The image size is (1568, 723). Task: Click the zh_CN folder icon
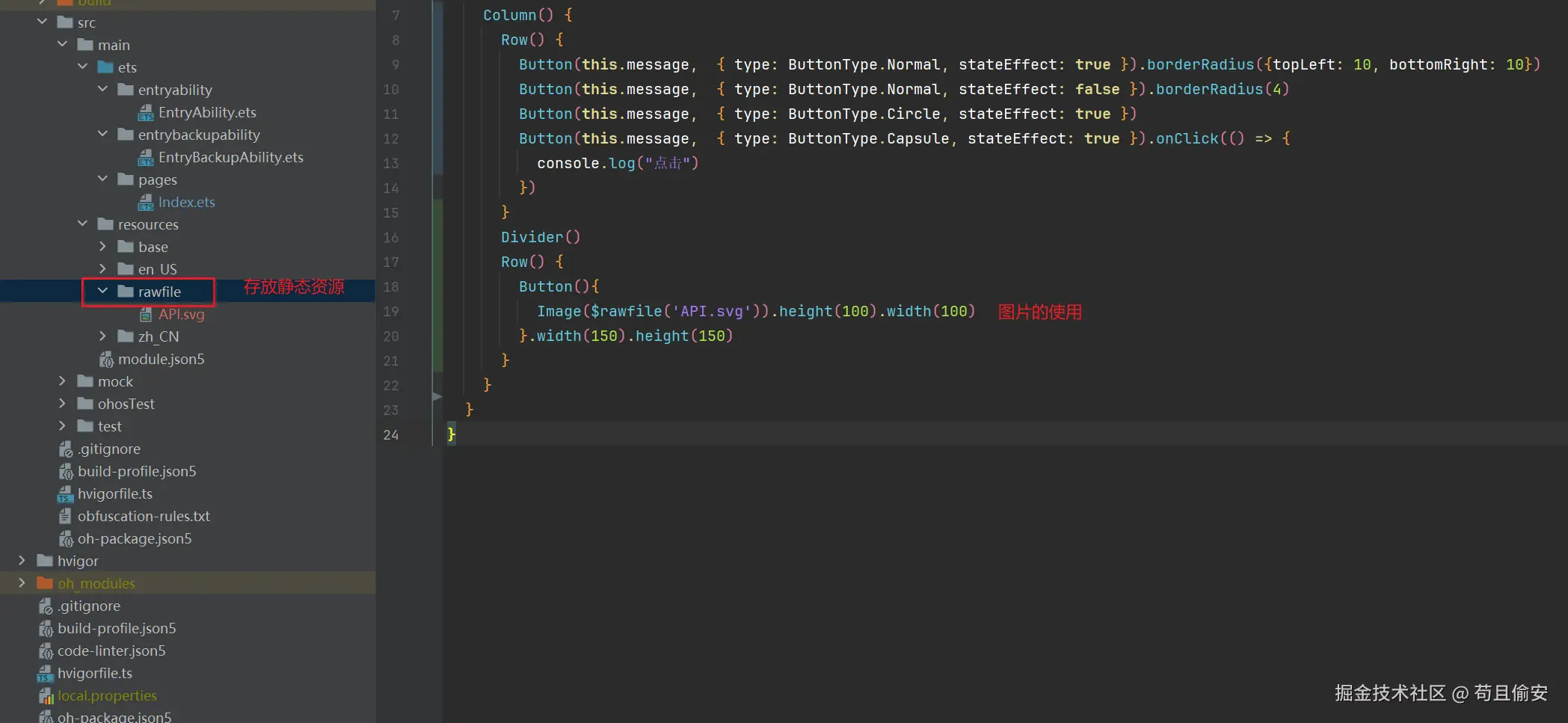(126, 336)
